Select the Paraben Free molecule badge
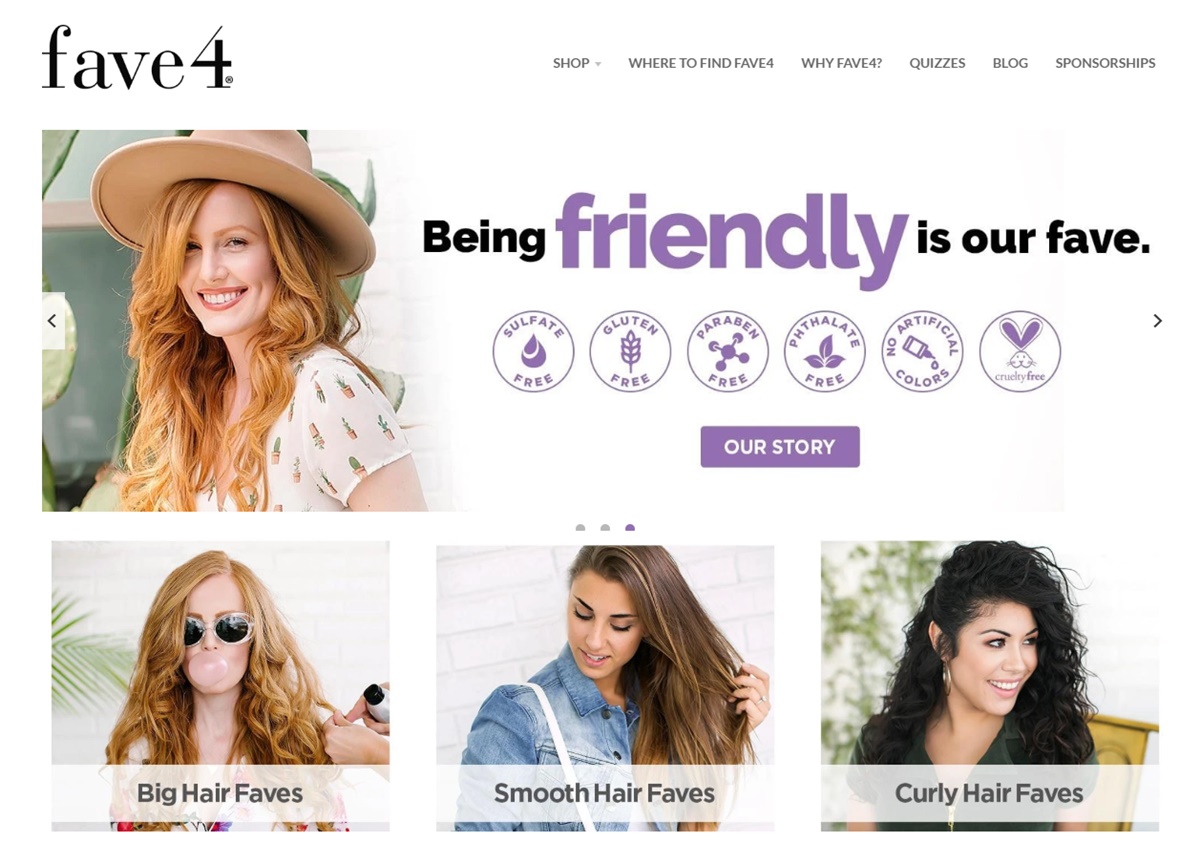The height and width of the screenshot is (842, 1200). [727, 351]
